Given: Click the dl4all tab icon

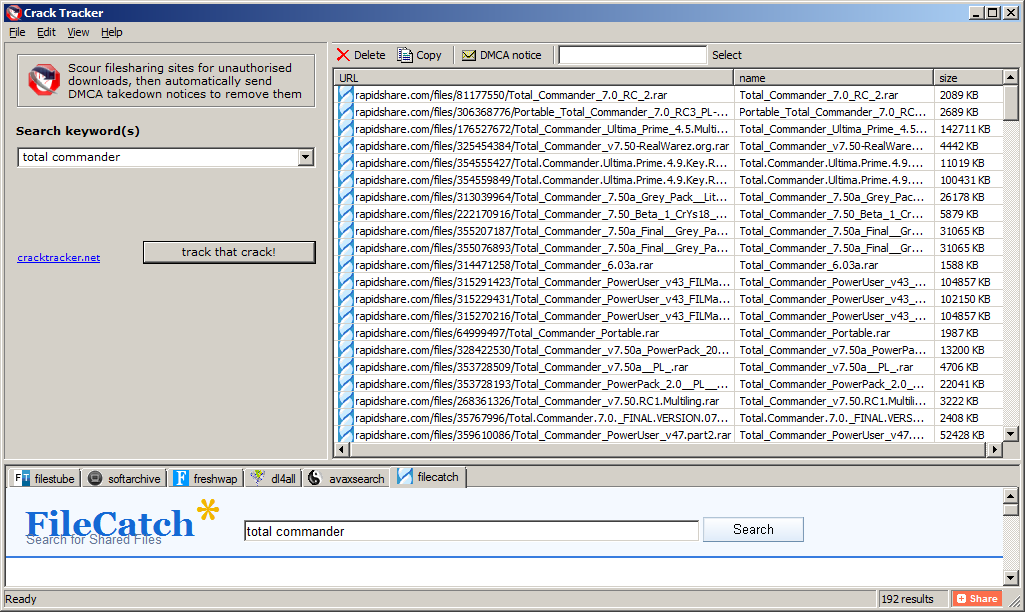Looking at the screenshot, I should click(x=257, y=478).
